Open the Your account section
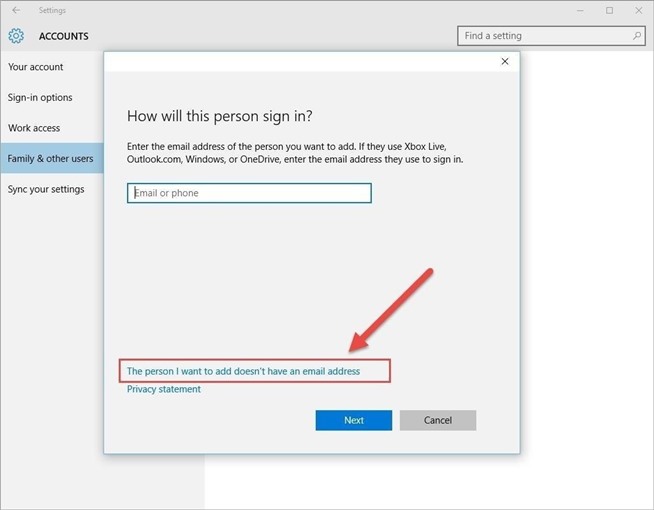 pos(36,67)
